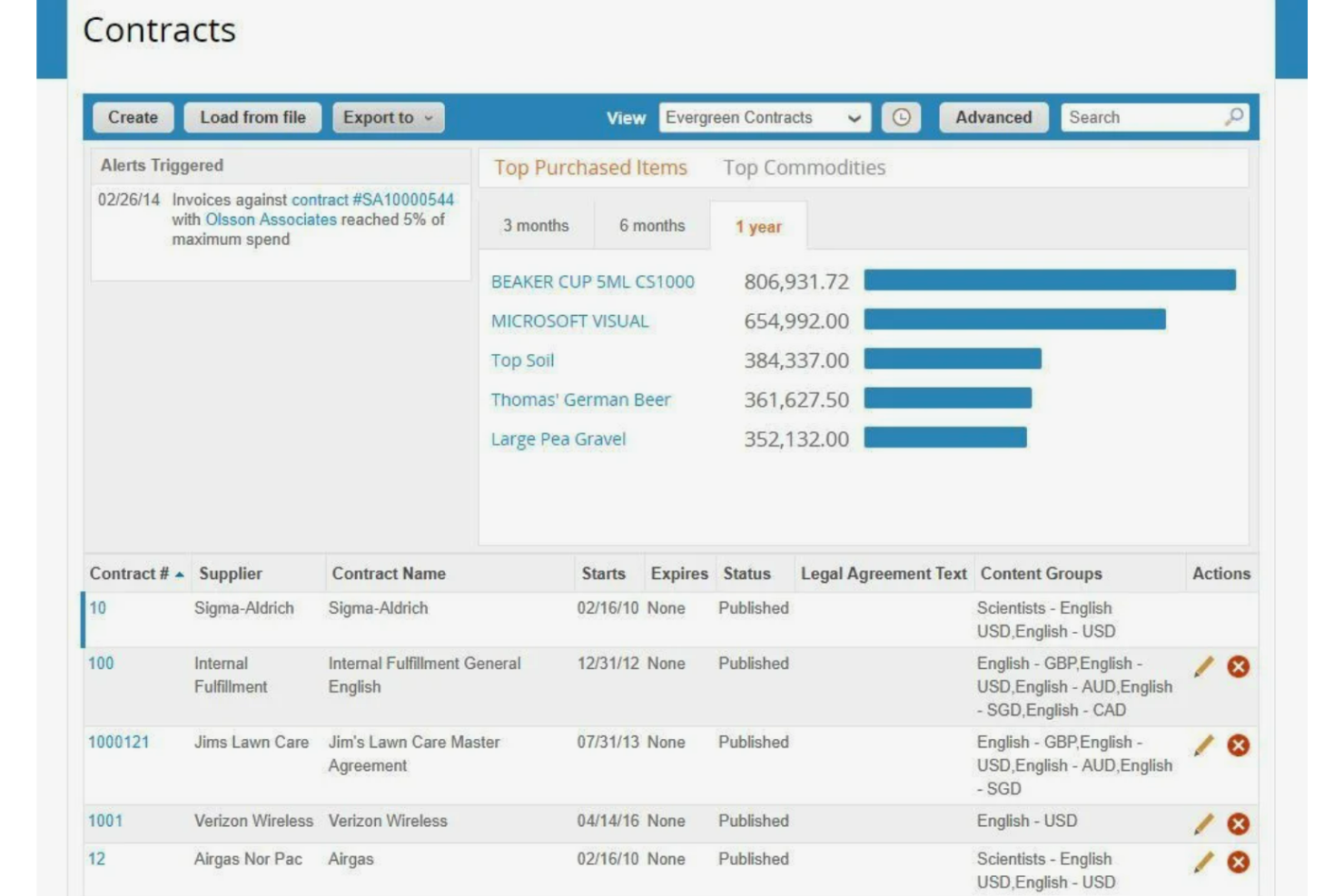Switch to Top Commodities tab
The image size is (1344, 896).
tap(804, 168)
